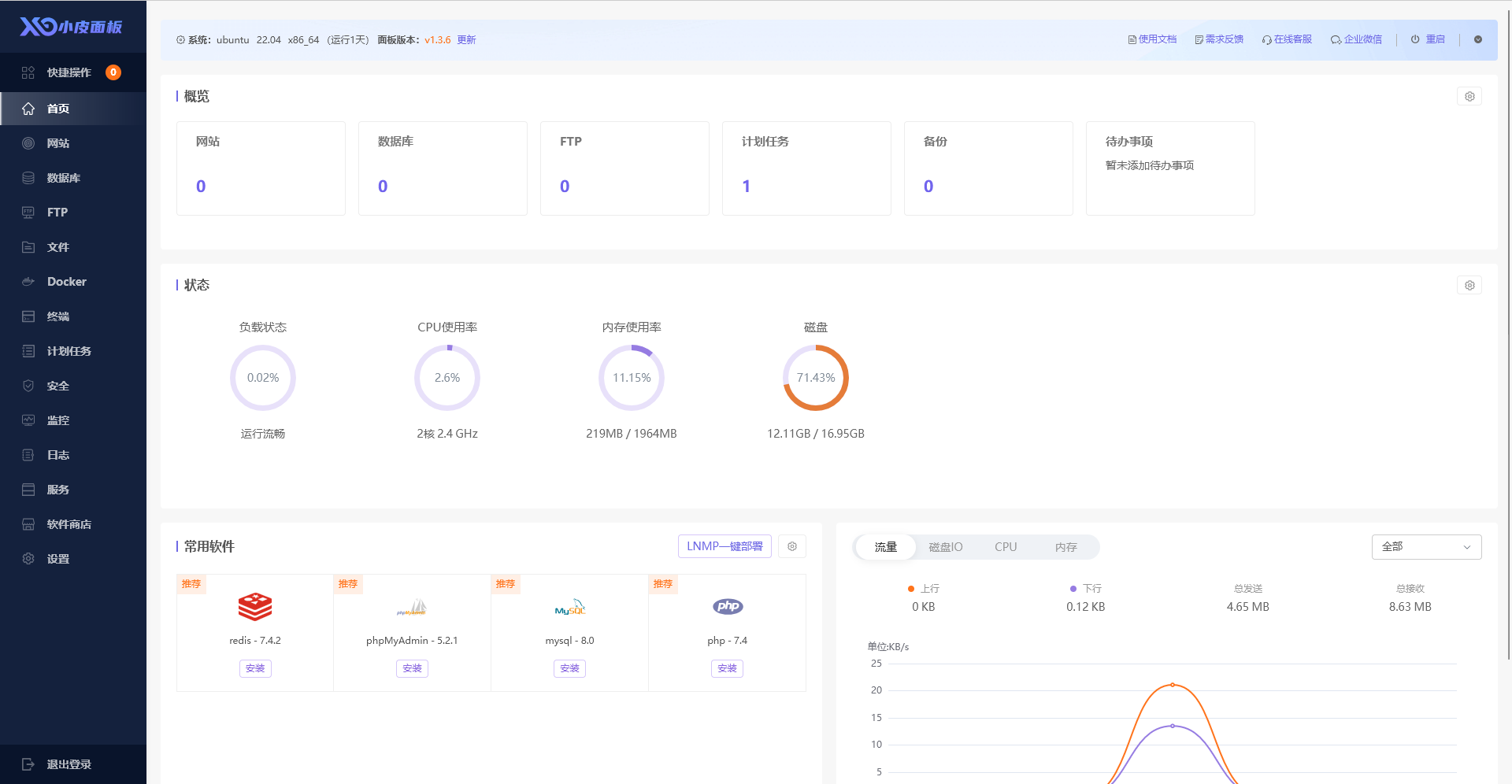Click the LNMP一键部署 button

(x=724, y=546)
